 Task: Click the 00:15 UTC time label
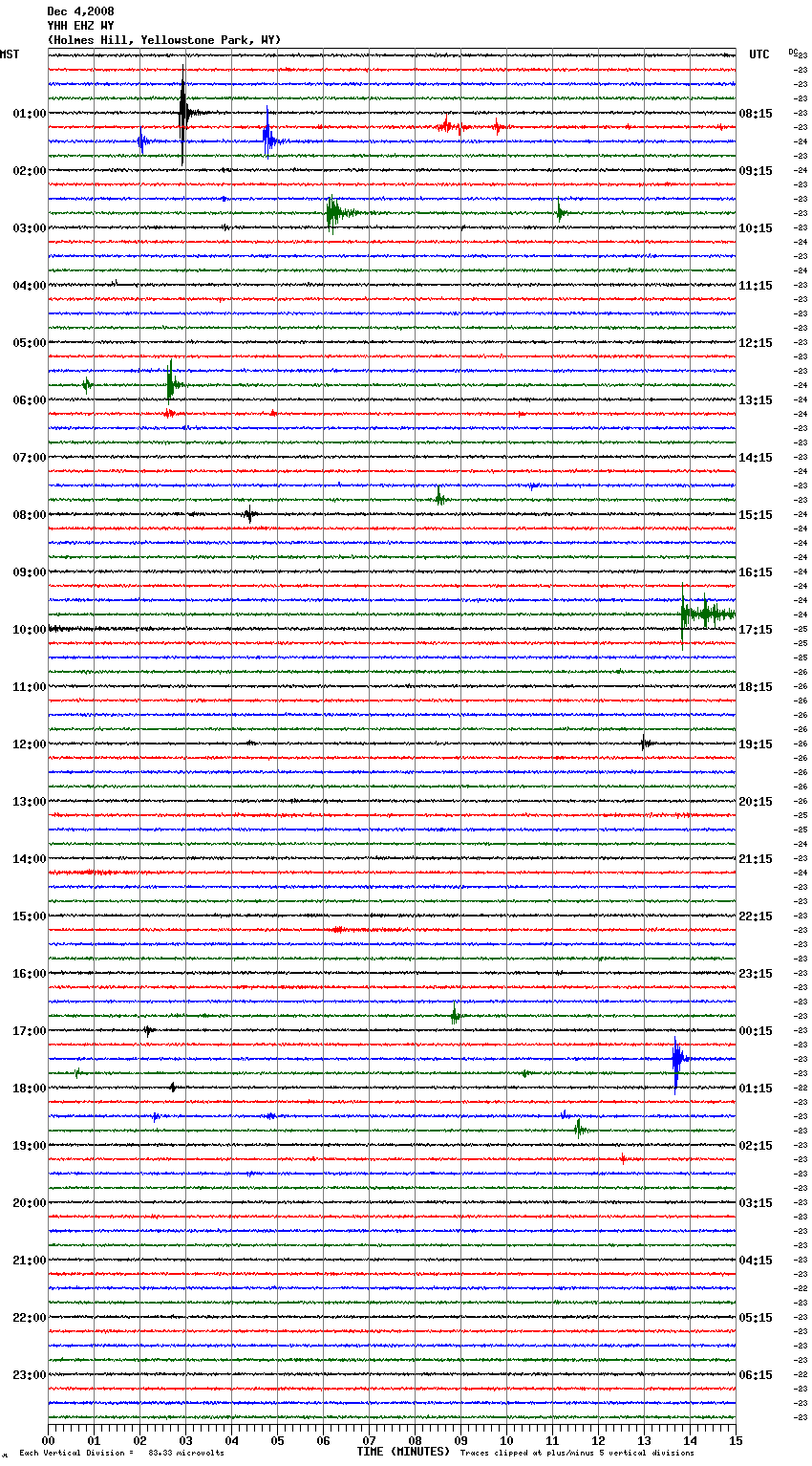point(756,1031)
